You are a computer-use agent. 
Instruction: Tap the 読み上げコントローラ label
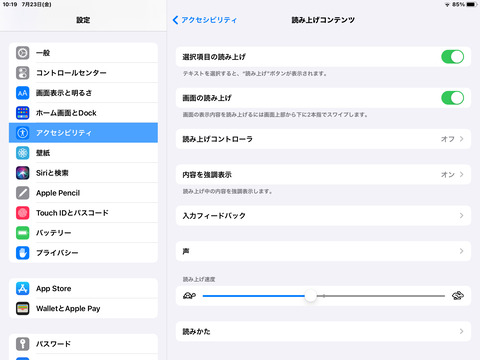[x=217, y=139]
